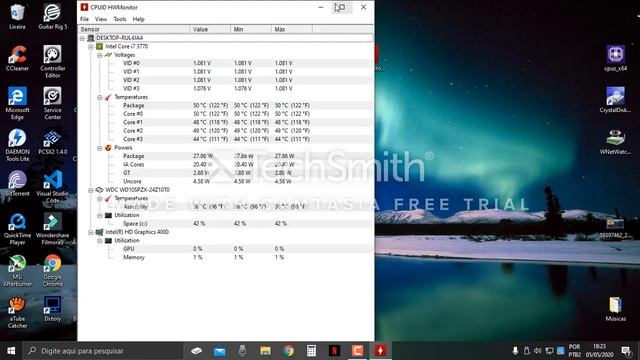This screenshot has width=640, height=360.
Task: Open File Explorer in the taskbar
Action: tap(265, 351)
